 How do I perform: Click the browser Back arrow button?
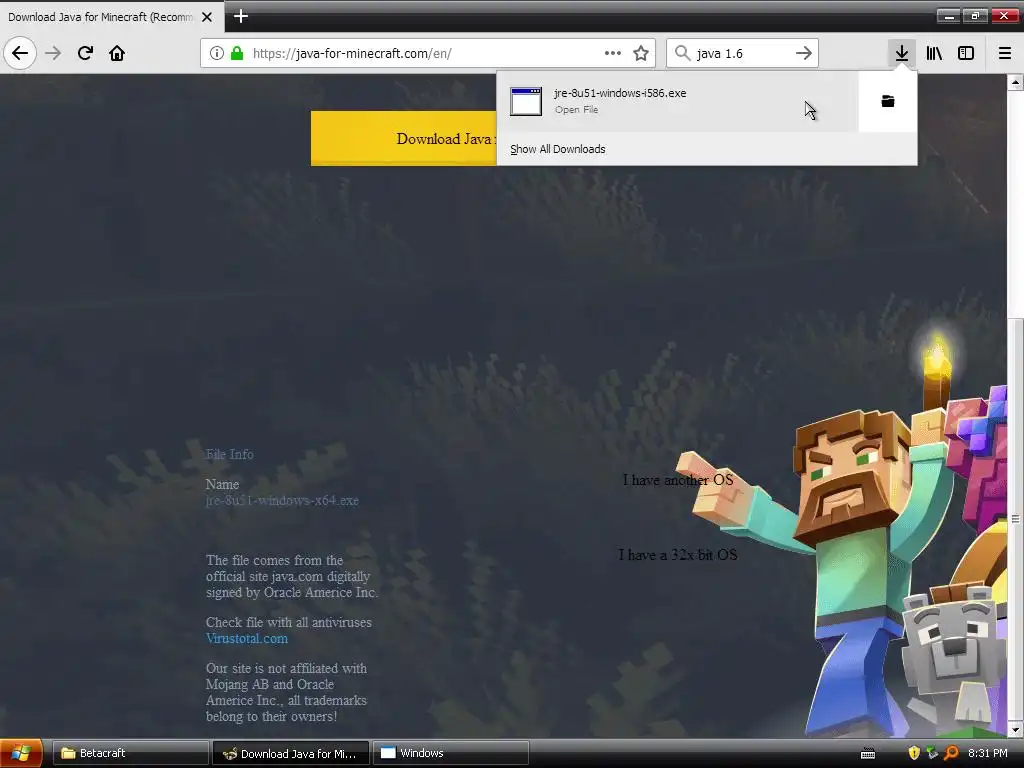pos(20,53)
